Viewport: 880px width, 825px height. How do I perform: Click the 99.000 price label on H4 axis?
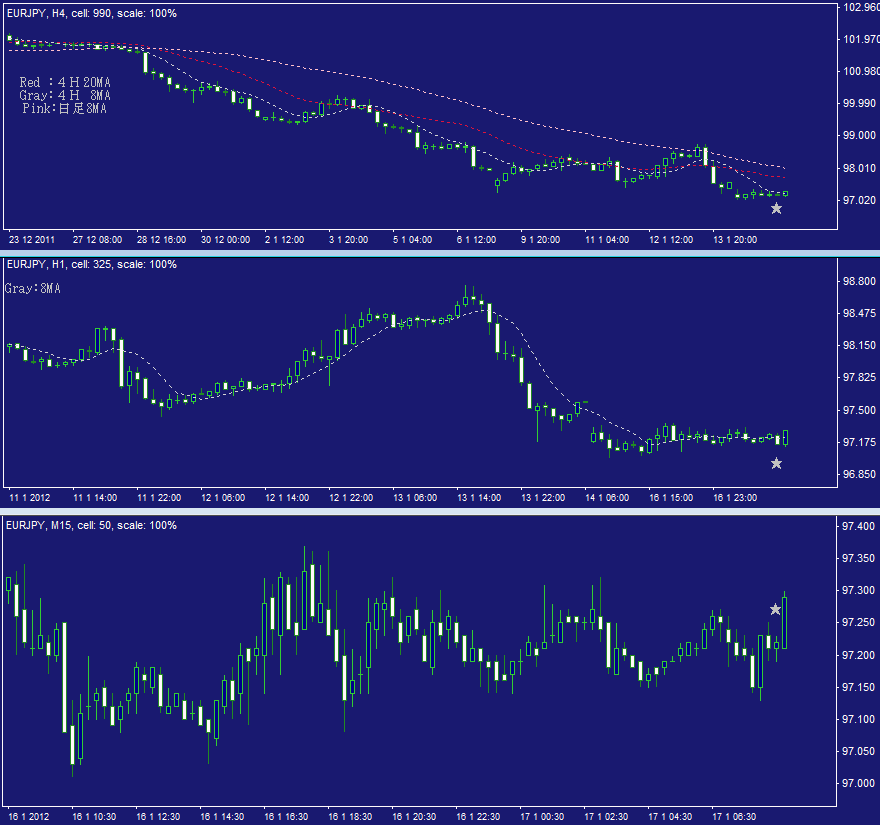[x=859, y=135]
